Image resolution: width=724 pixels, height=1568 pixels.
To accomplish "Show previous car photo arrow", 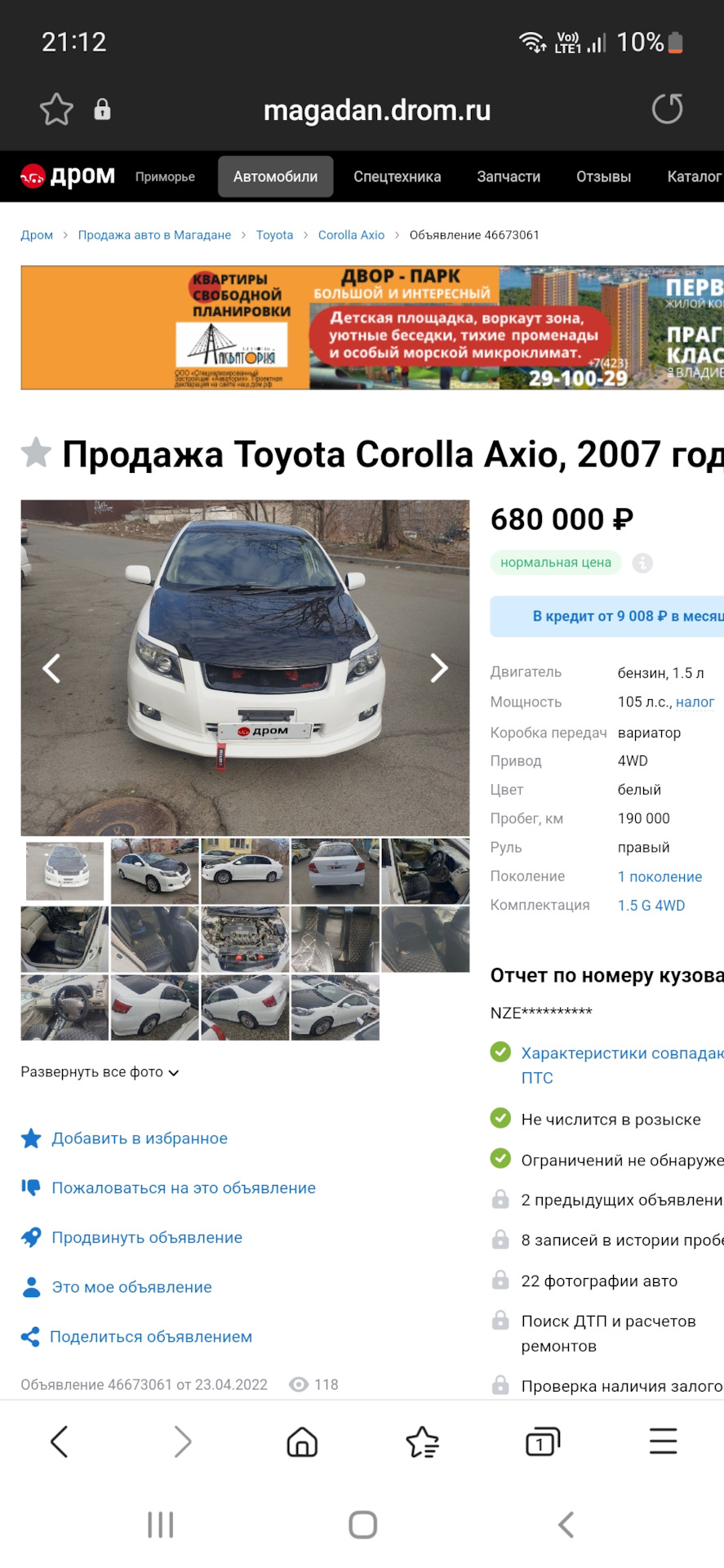I will [x=51, y=668].
